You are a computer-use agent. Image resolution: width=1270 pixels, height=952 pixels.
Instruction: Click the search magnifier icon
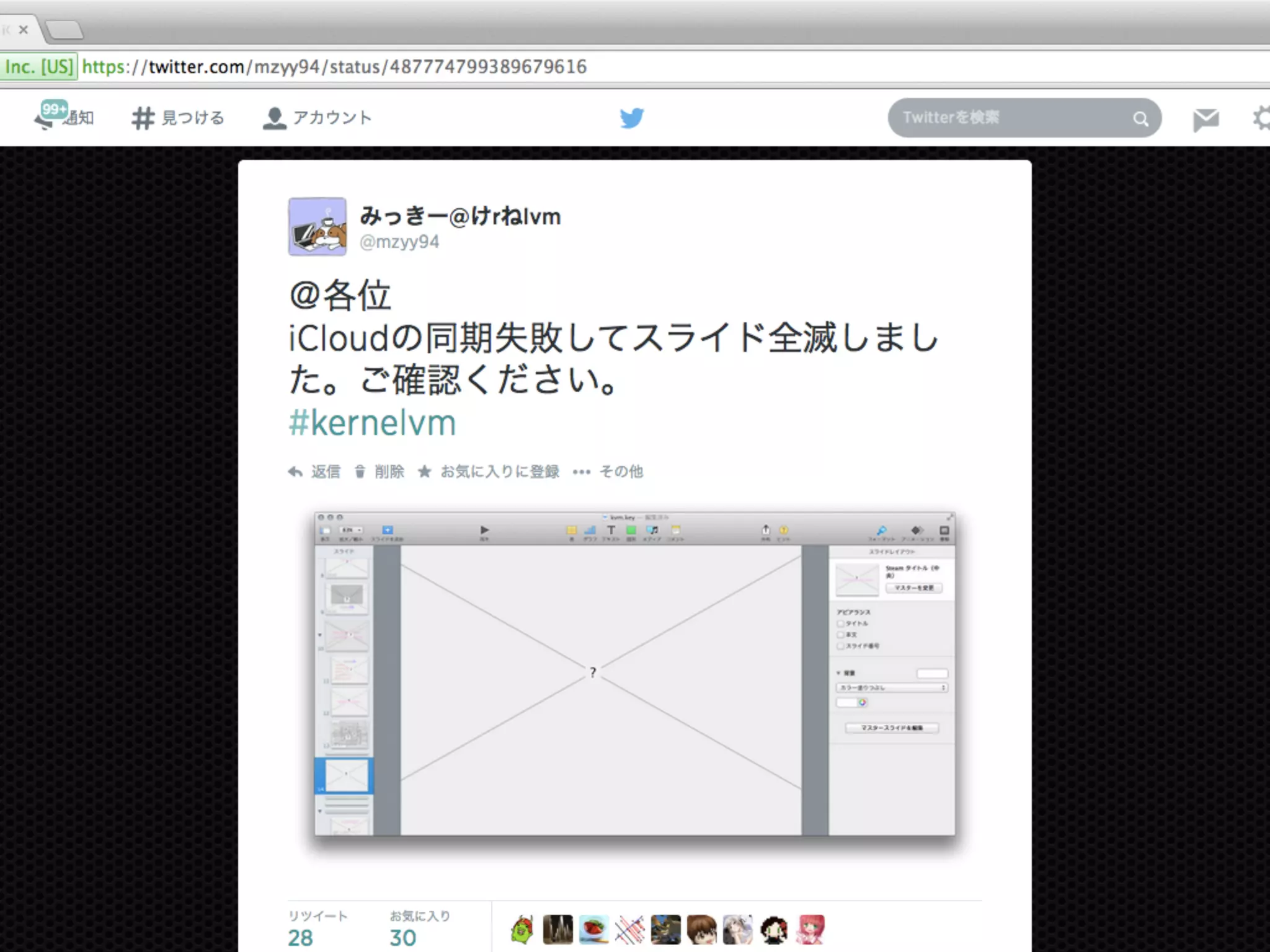pyautogui.click(x=1140, y=118)
